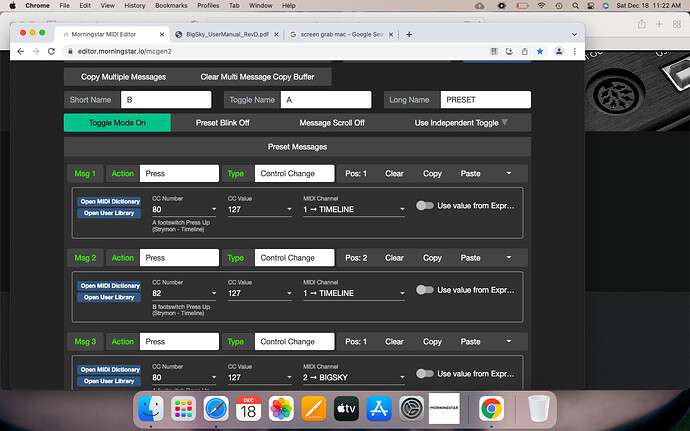Open Msg 3 MIDI Channel BIGSKY dropdown
The width and height of the screenshot is (690, 431).
354,378
